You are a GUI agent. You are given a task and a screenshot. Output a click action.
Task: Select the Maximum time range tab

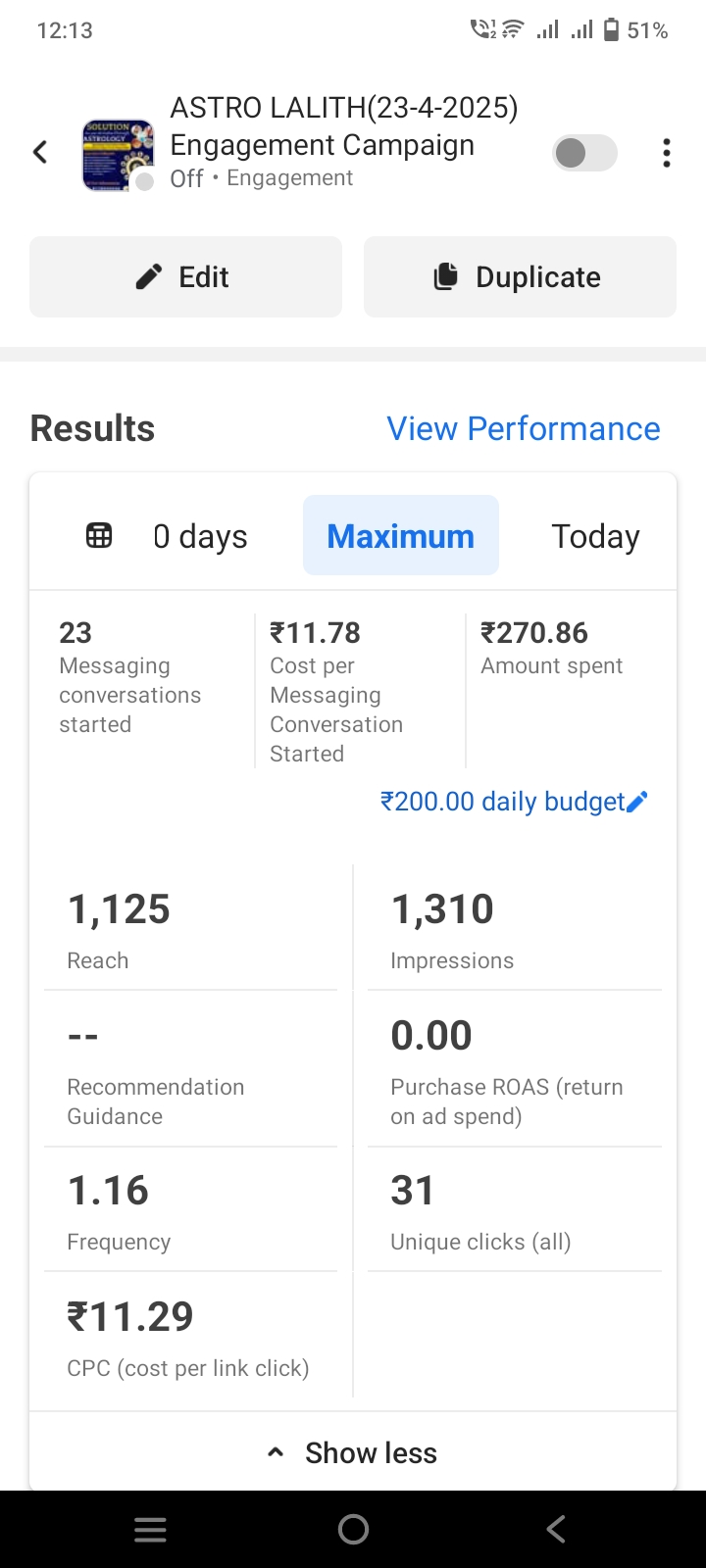[400, 536]
